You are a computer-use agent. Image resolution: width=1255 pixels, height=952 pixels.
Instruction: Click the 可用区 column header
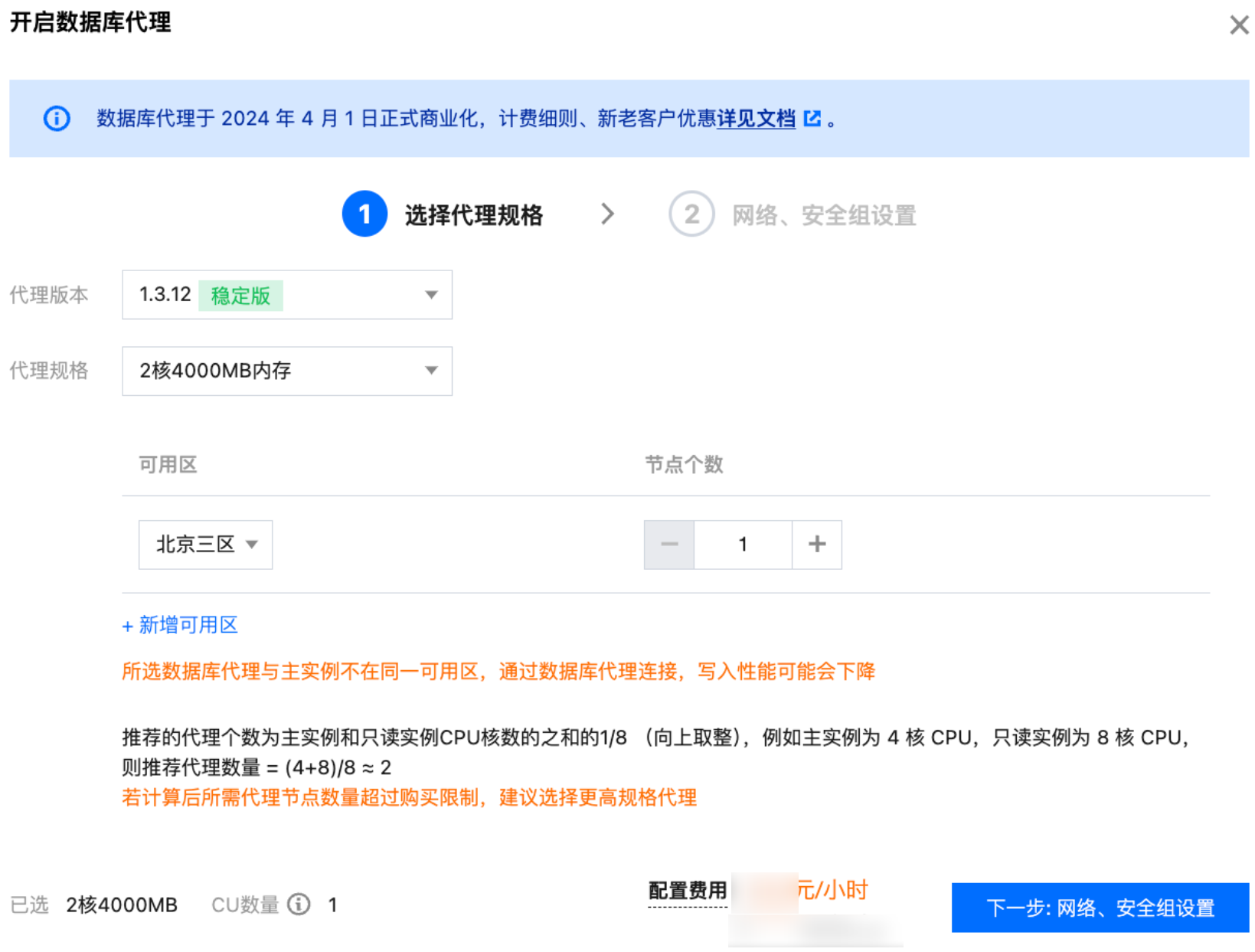click(168, 465)
